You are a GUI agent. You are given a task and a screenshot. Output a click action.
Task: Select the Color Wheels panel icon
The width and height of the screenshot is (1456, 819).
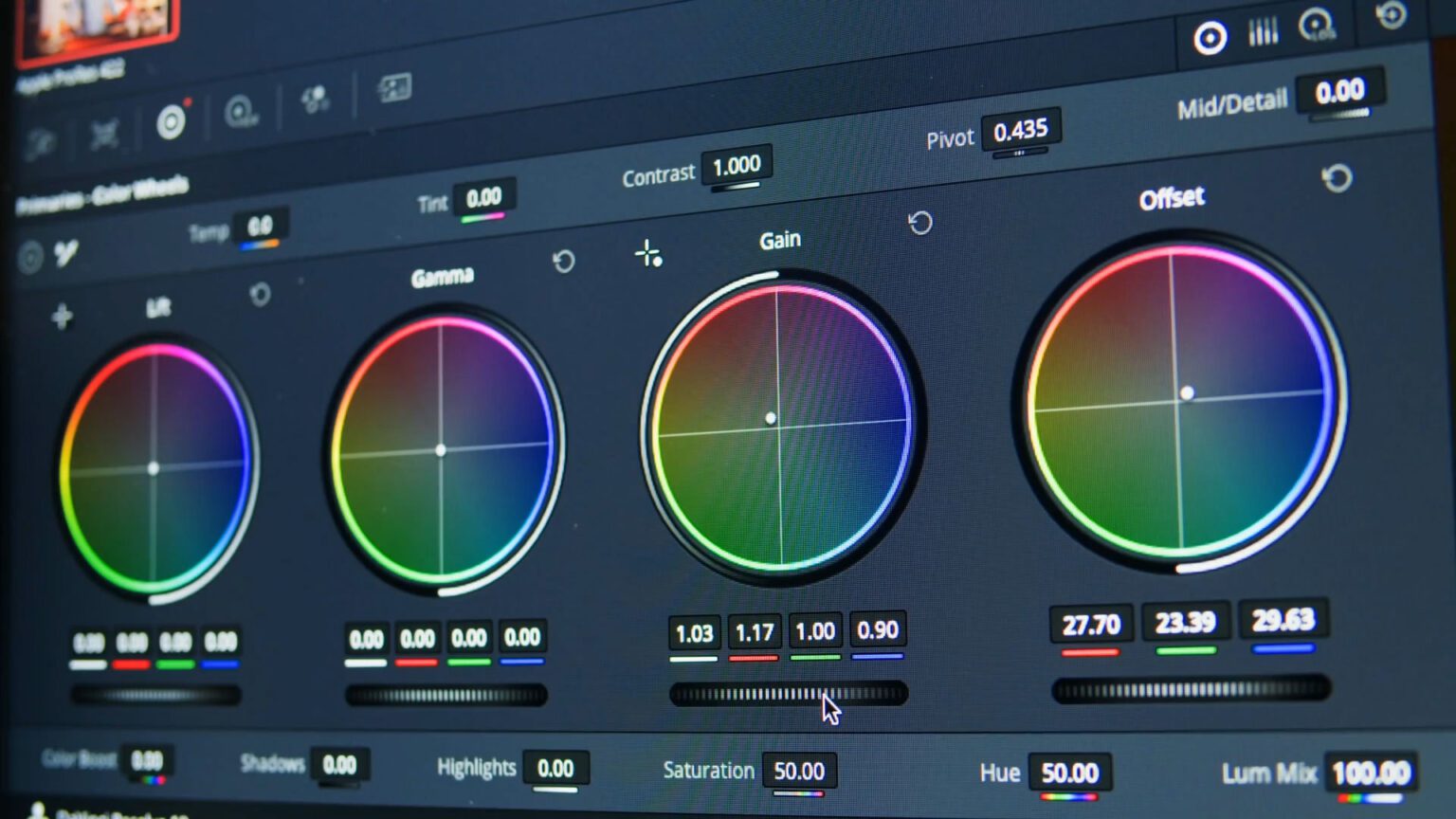pos(1210,36)
